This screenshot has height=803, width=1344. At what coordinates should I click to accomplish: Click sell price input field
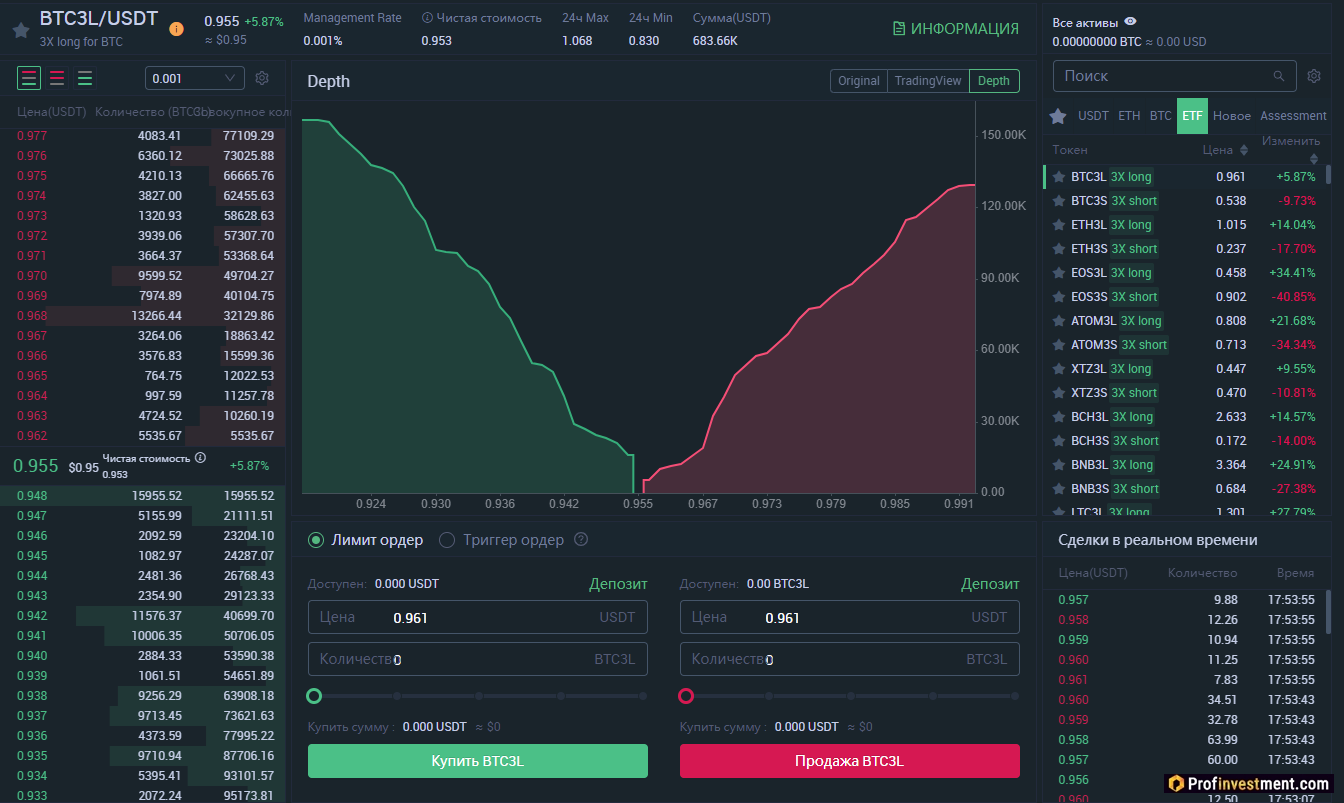point(850,617)
